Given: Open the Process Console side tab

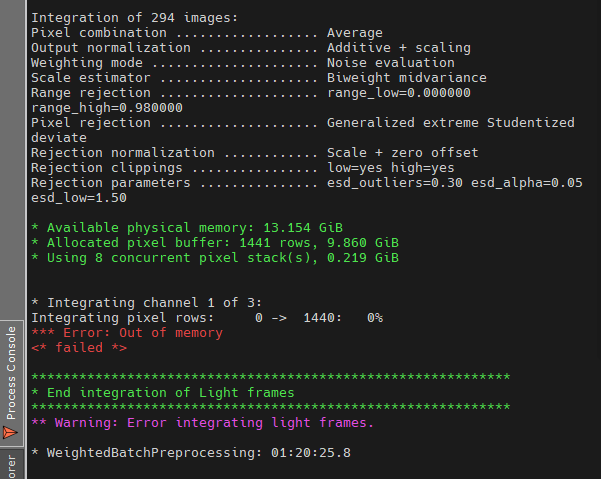Looking at the screenshot, I should pos(11,383).
